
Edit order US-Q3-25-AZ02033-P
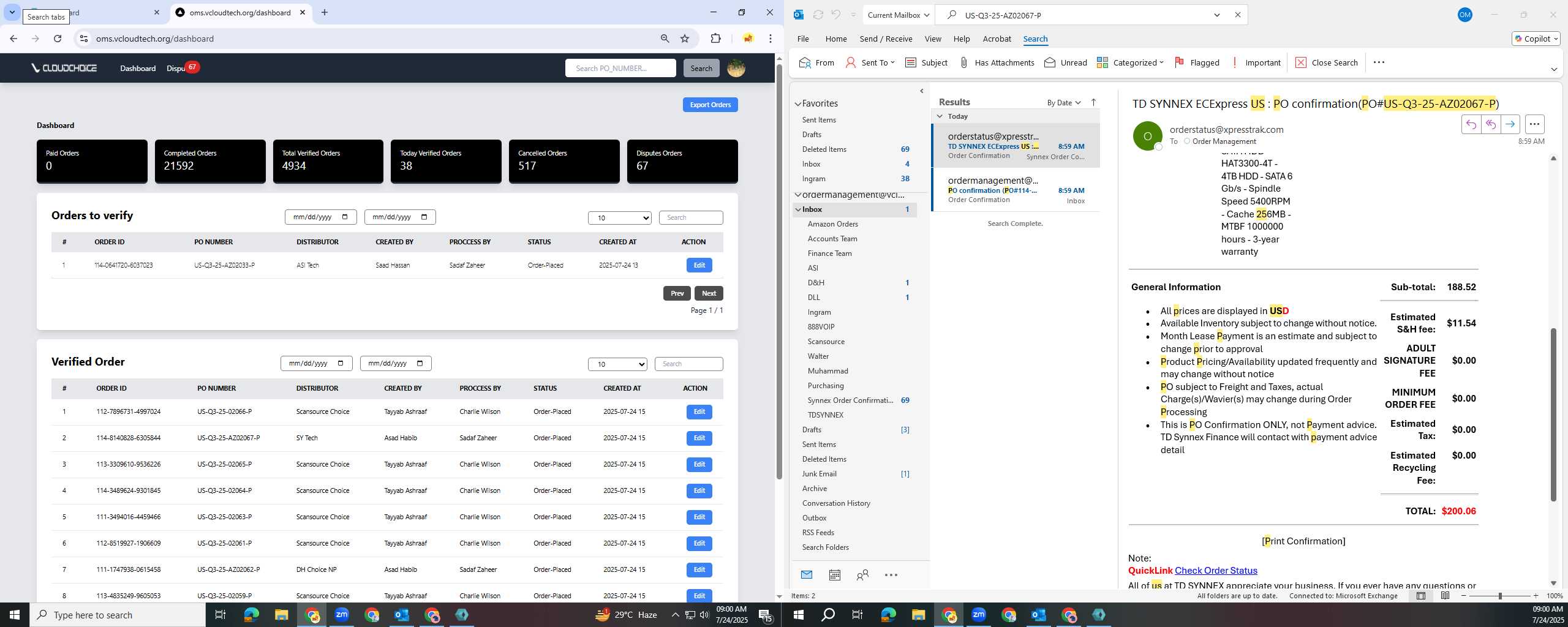pyautogui.click(x=699, y=265)
